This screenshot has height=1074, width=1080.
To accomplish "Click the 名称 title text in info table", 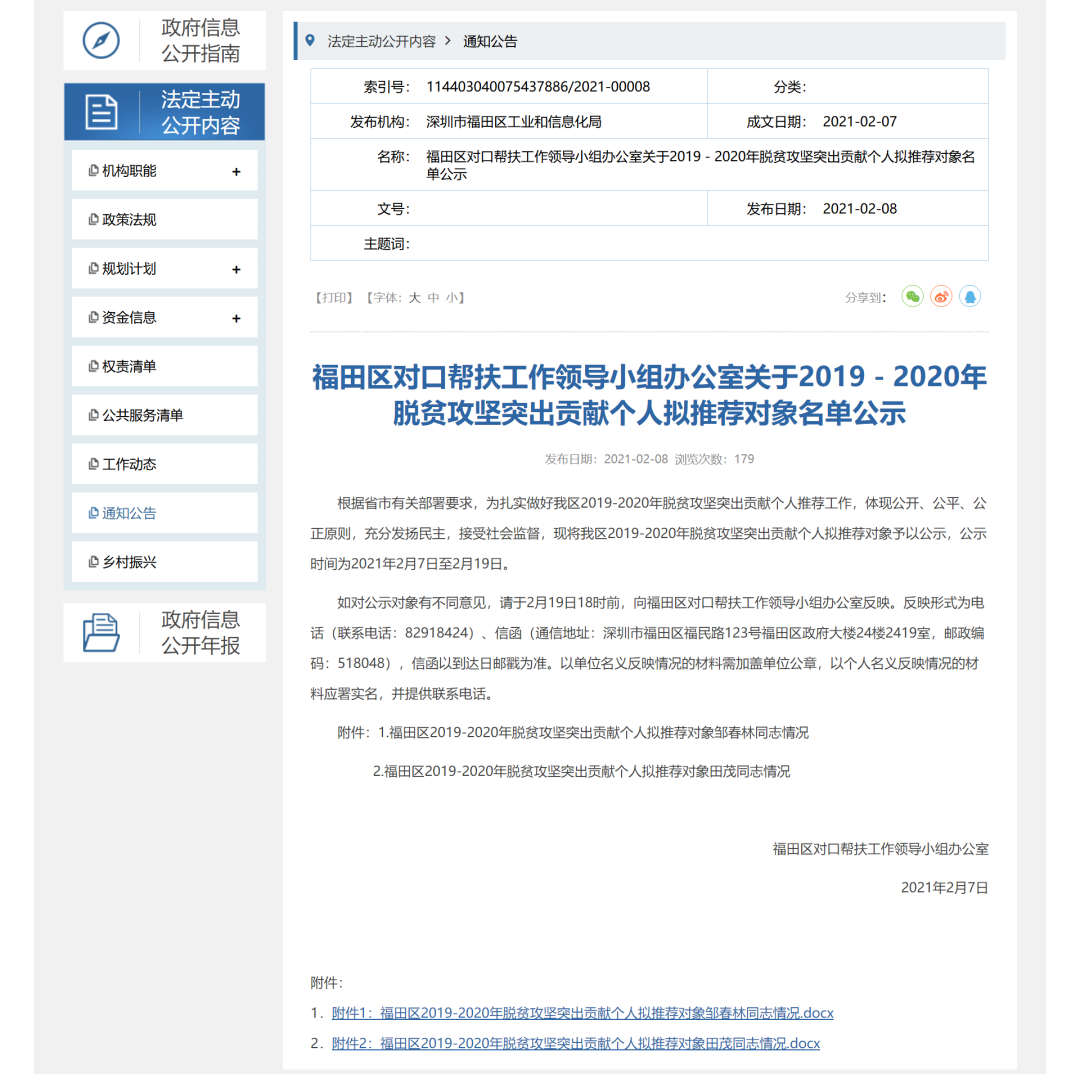I will (700, 165).
